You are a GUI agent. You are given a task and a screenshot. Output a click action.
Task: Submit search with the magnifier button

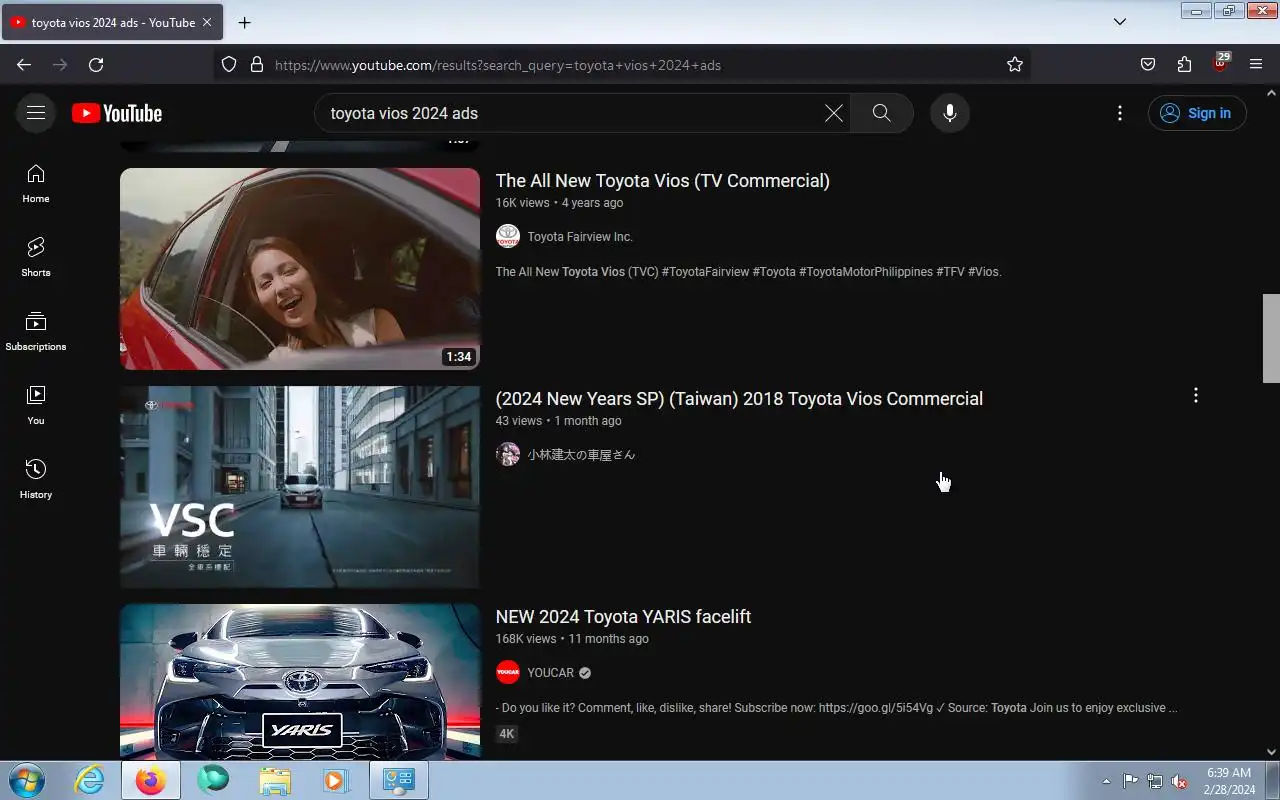pos(881,113)
